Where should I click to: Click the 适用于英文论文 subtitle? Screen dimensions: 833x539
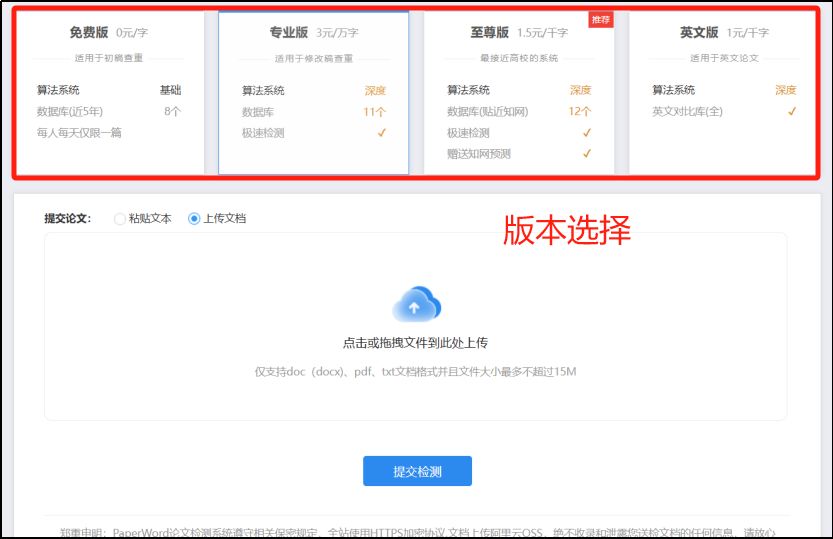point(724,58)
